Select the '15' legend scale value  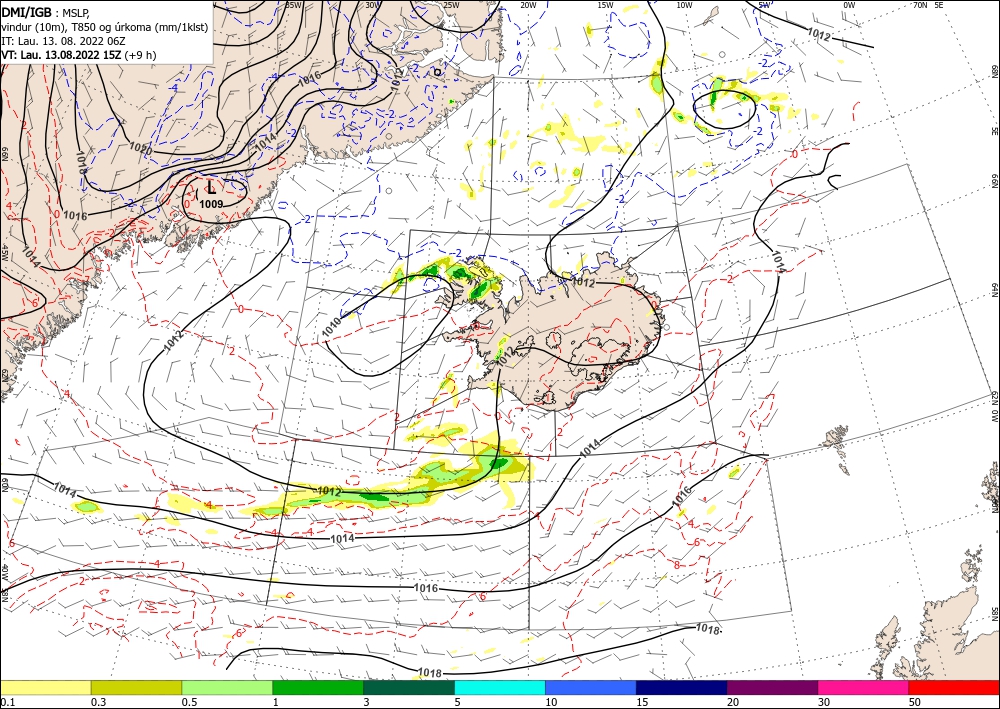[x=642, y=702]
